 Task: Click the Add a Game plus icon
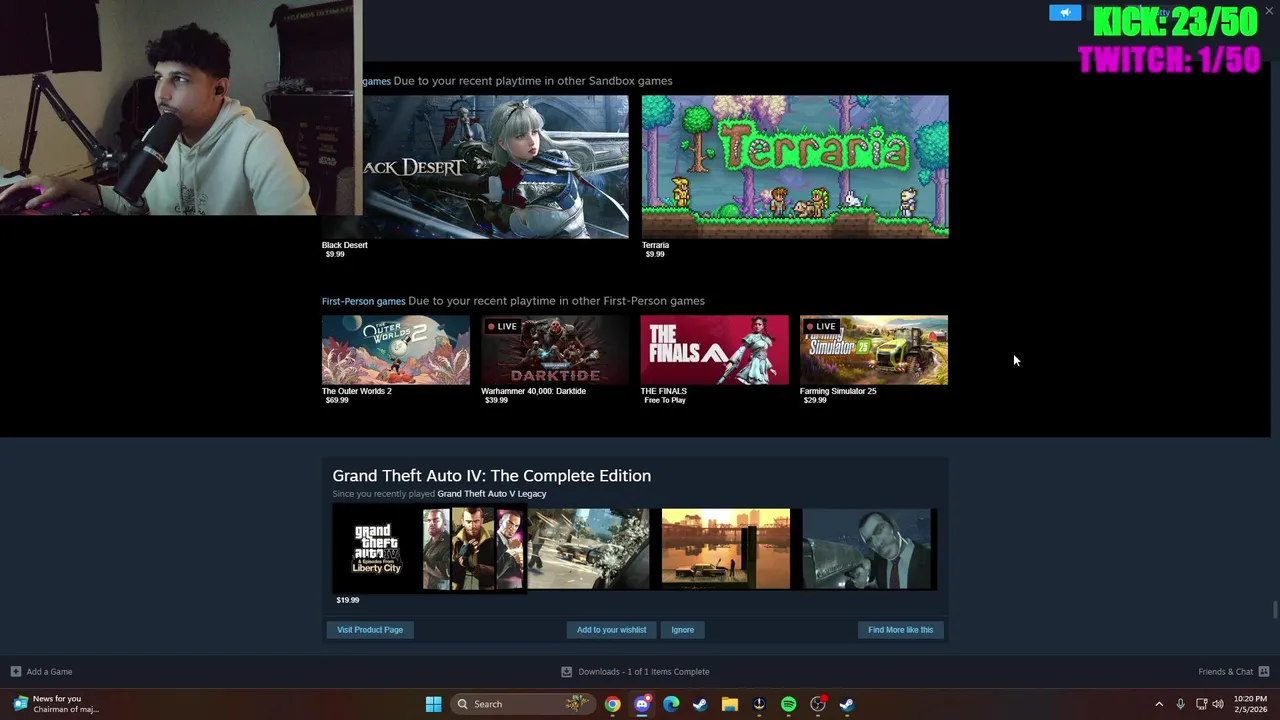(x=15, y=671)
